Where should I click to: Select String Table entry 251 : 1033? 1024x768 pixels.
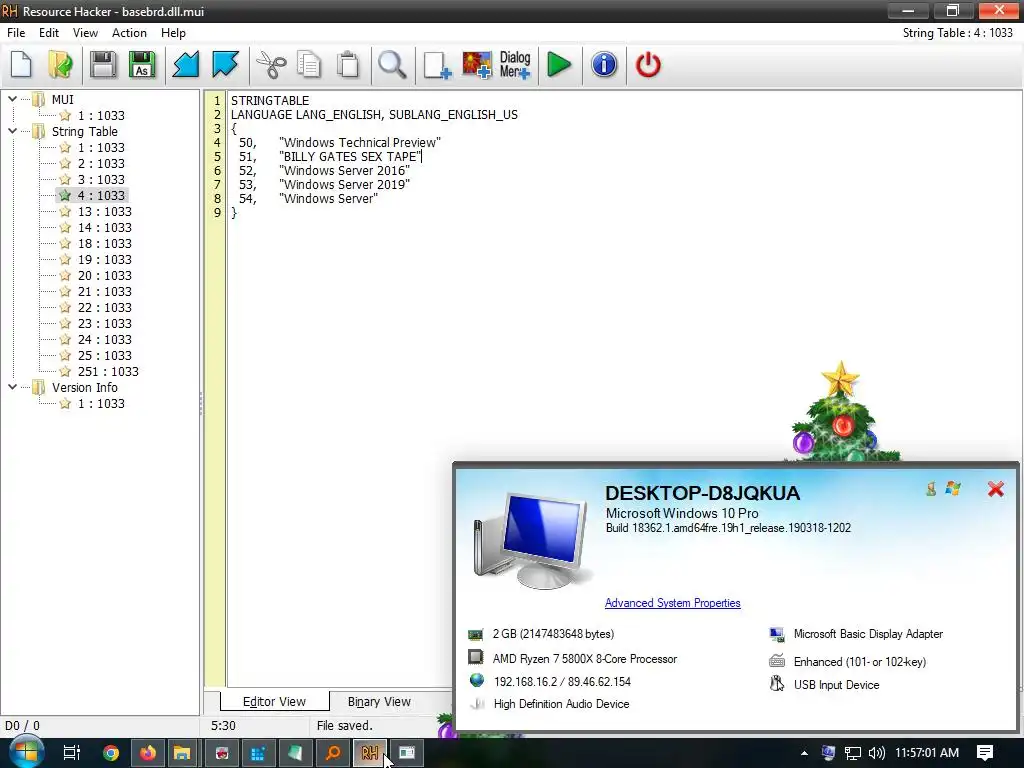tap(108, 372)
